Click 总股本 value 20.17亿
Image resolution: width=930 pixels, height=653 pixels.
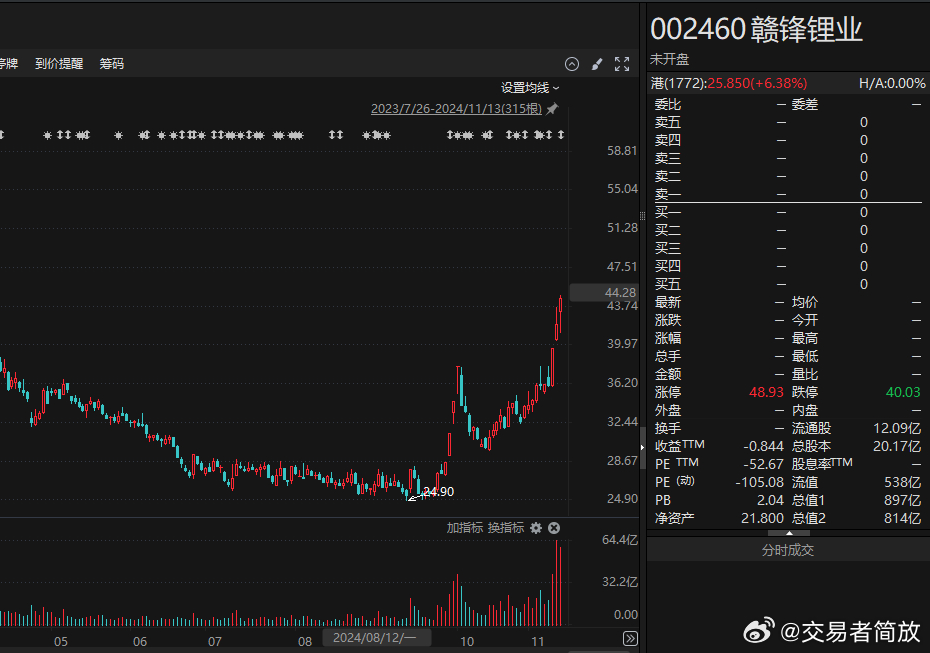click(x=897, y=446)
